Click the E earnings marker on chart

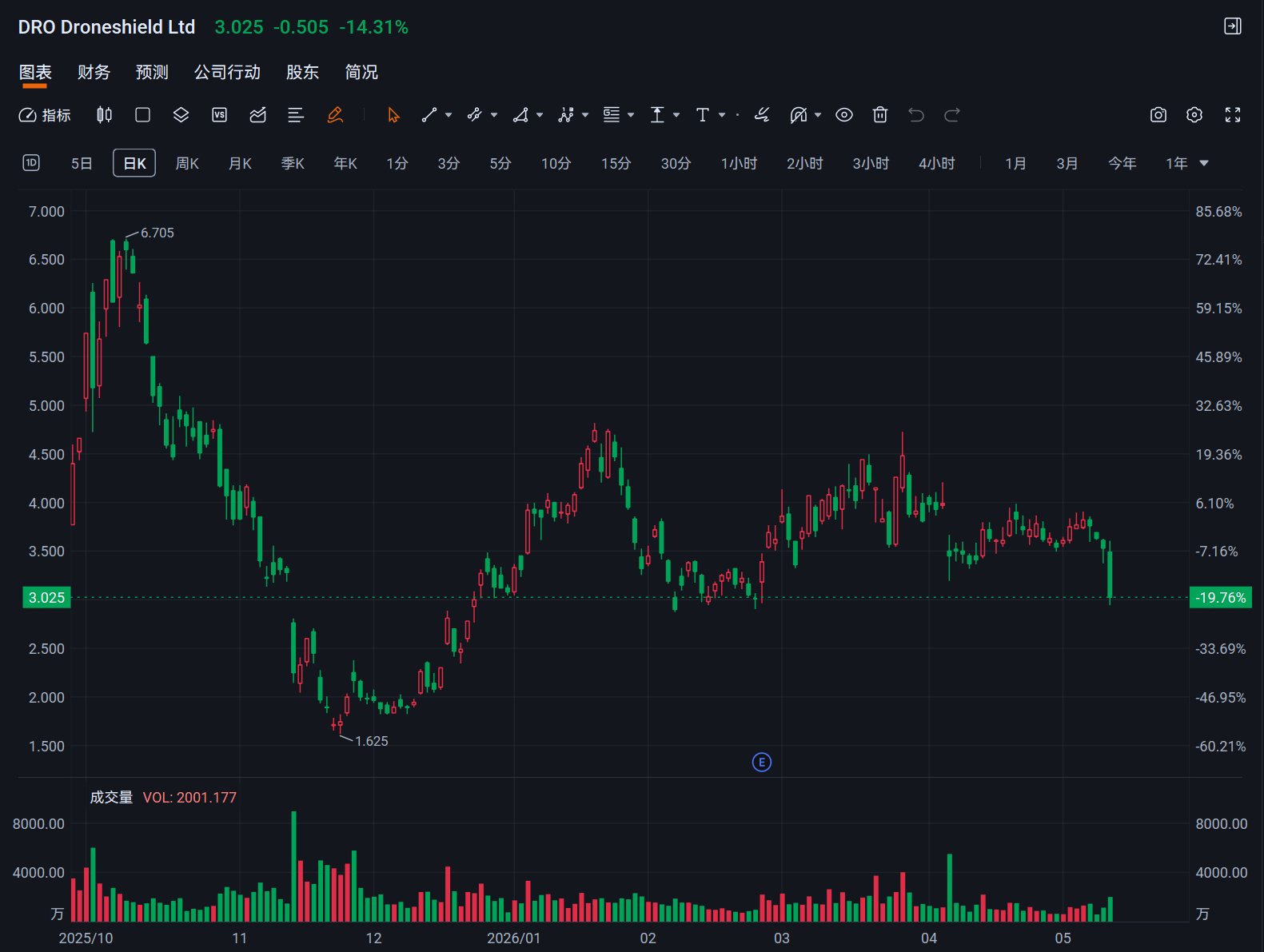pyautogui.click(x=762, y=763)
